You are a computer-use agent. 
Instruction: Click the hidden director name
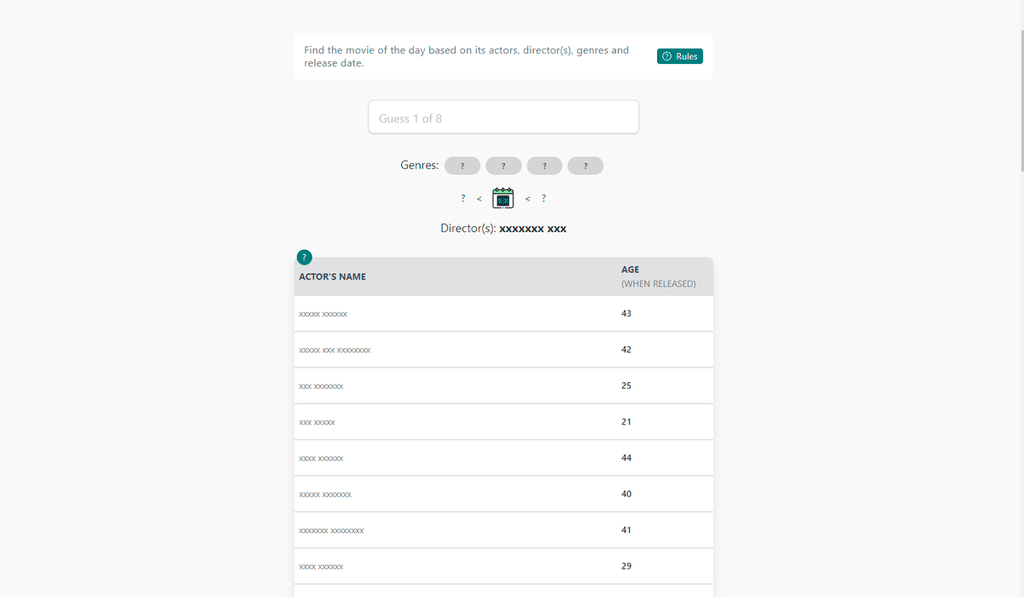pyautogui.click(x=532, y=229)
